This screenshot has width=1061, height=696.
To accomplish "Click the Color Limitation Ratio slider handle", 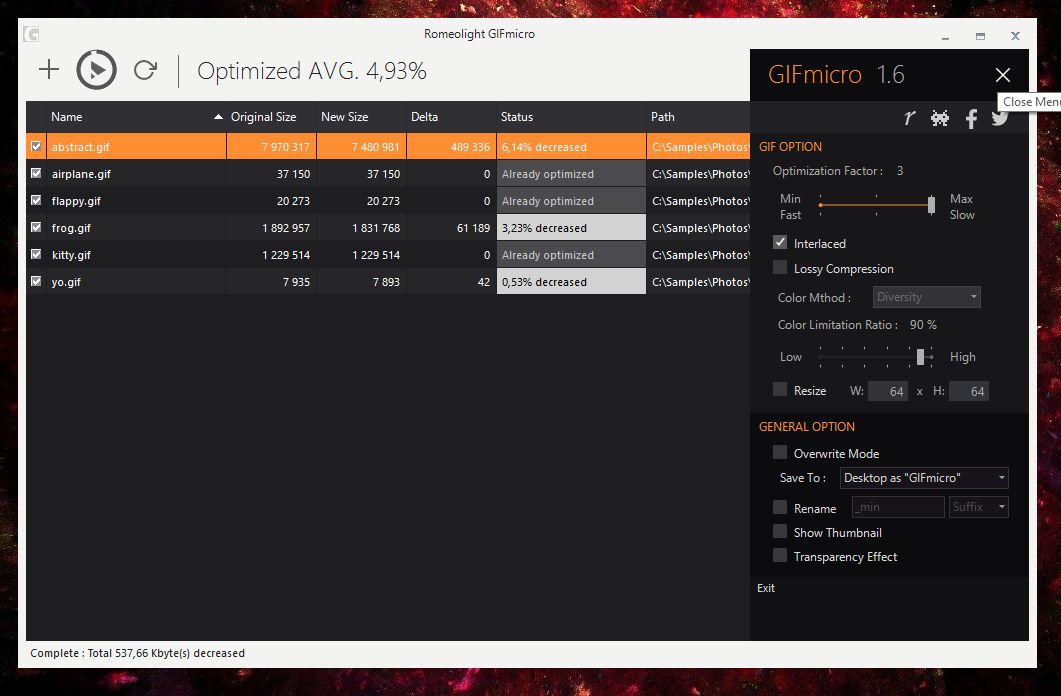I will tap(920, 357).
